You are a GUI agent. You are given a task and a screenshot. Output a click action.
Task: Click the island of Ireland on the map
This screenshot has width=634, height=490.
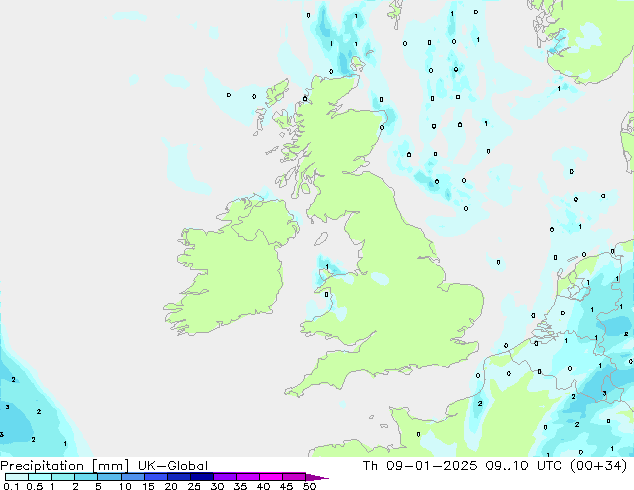click(x=230, y=267)
